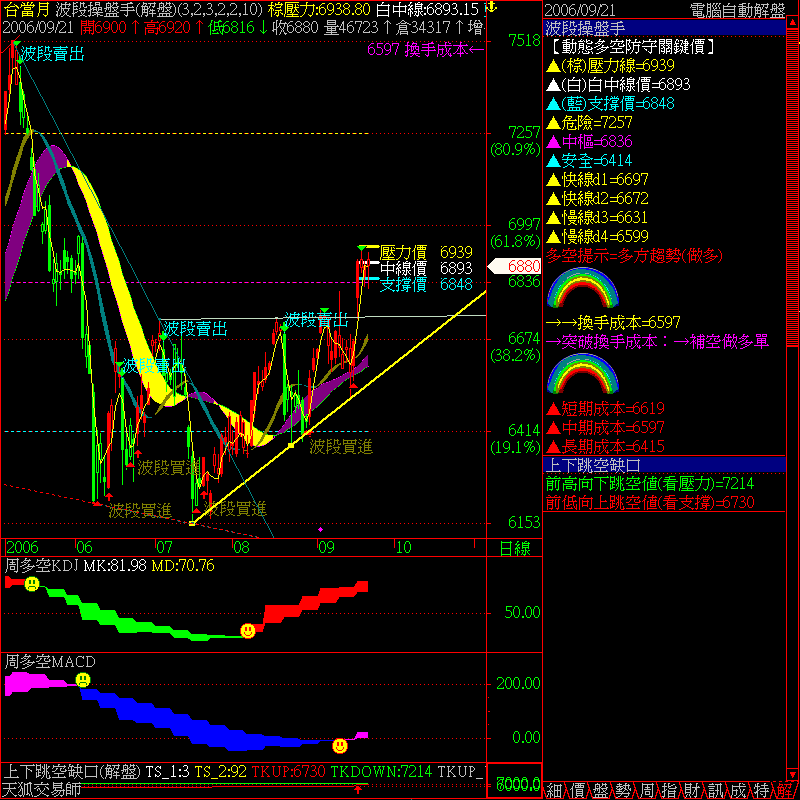The width and height of the screenshot is (800, 800).
Task: Click the 日線 timeframe label
Action: 515,548
